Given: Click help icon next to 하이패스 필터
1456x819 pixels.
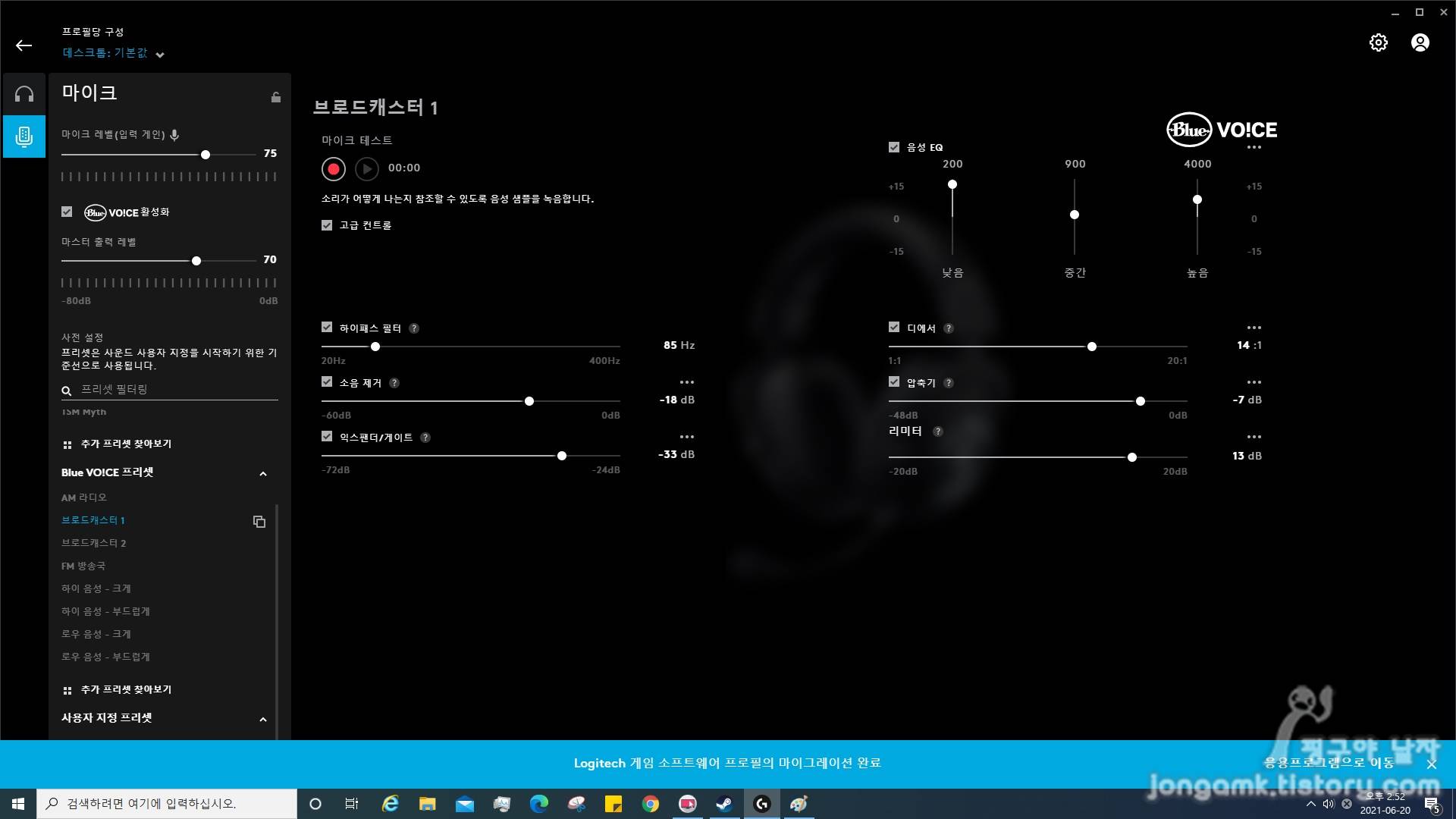Looking at the screenshot, I should [x=414, y=328].
